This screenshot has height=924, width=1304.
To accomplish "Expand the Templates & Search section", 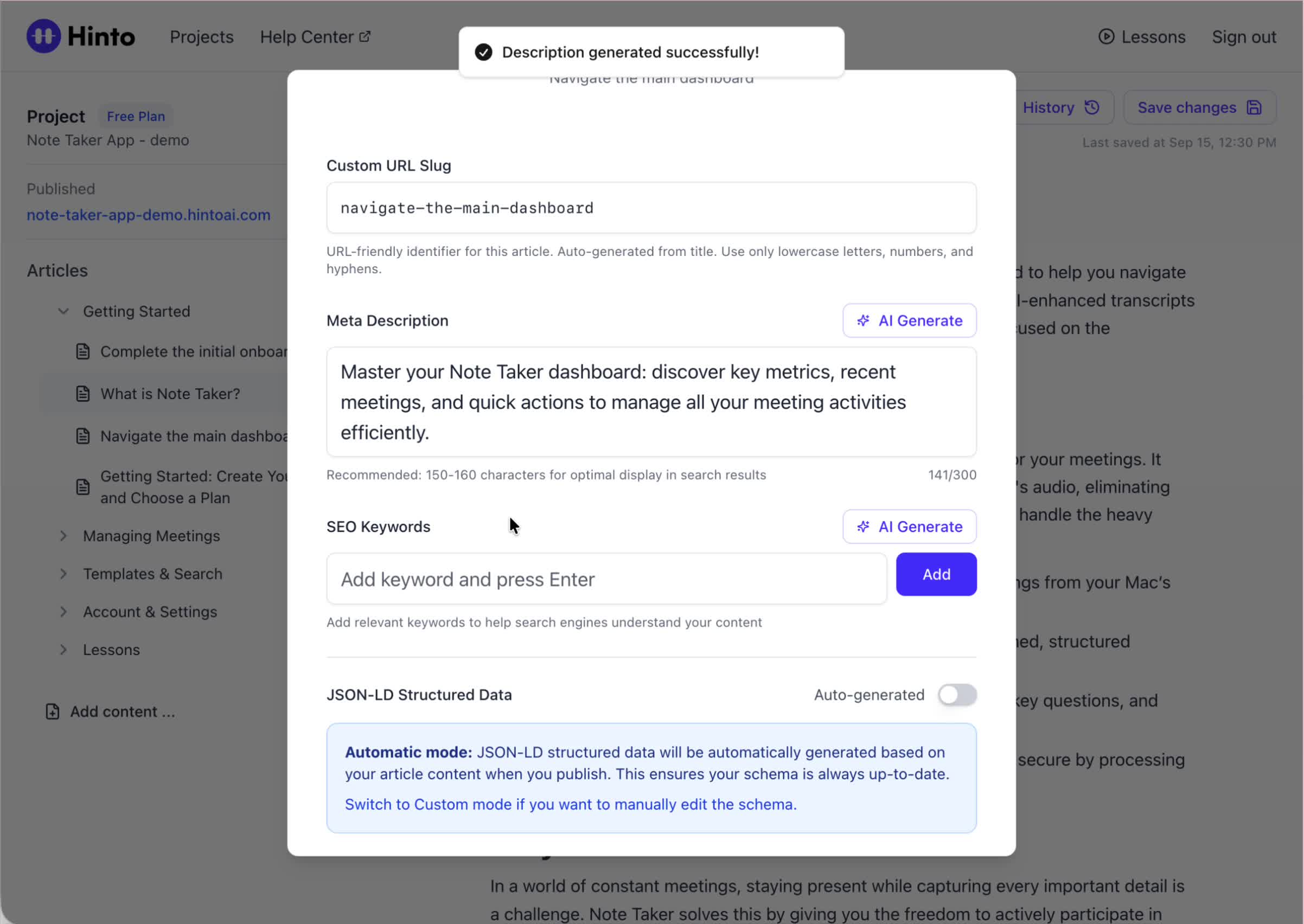I will click(x=64, y=574).
